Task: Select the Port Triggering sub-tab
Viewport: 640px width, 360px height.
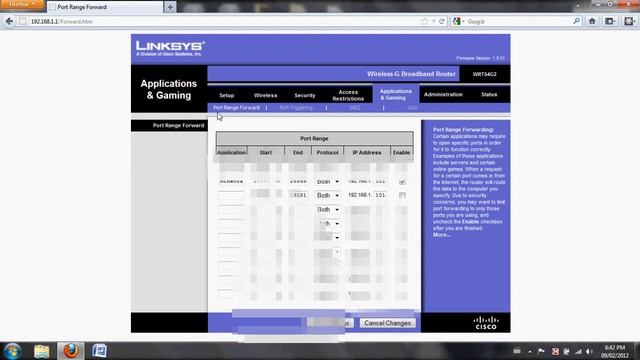Action: click(x=296, y=108)
